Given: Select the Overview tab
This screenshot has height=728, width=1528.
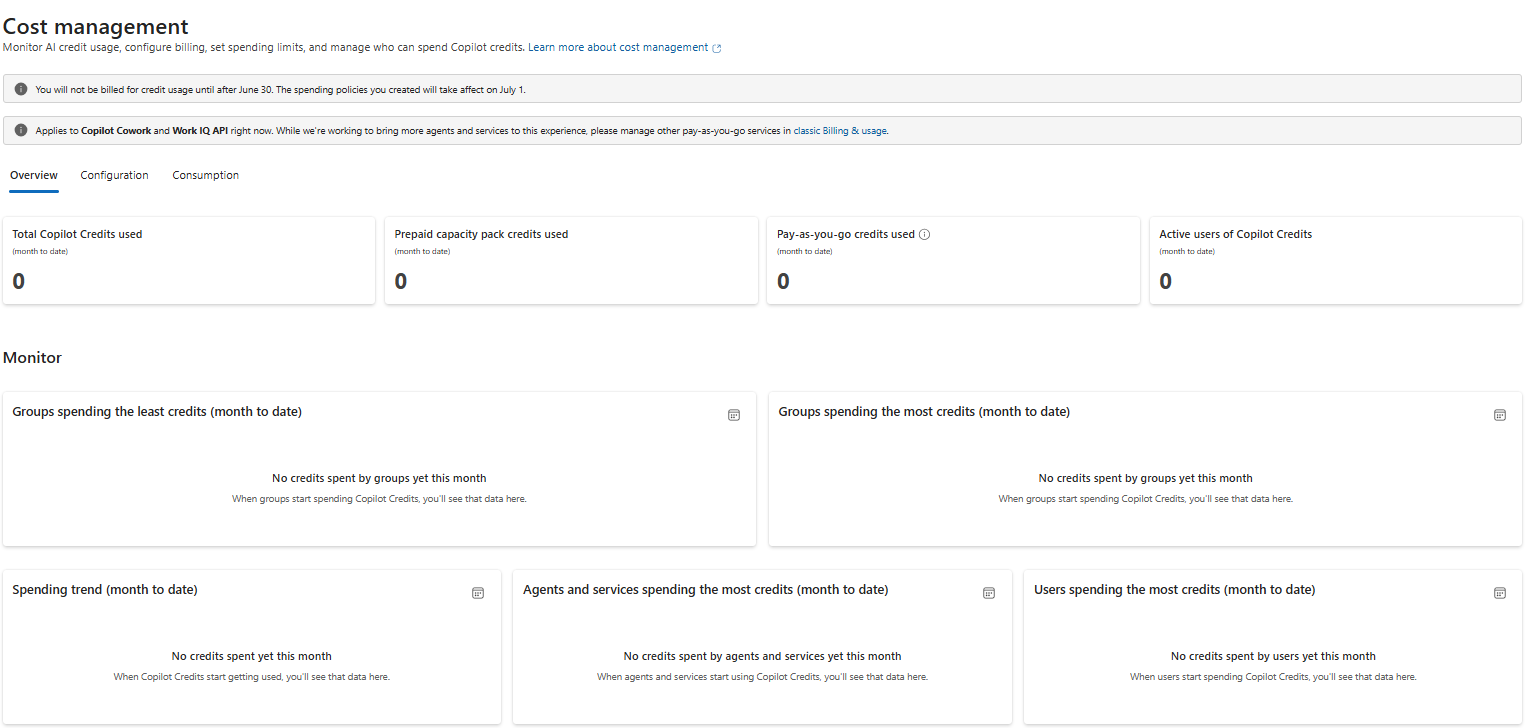Looking at the screenshot, I should 34,175.
